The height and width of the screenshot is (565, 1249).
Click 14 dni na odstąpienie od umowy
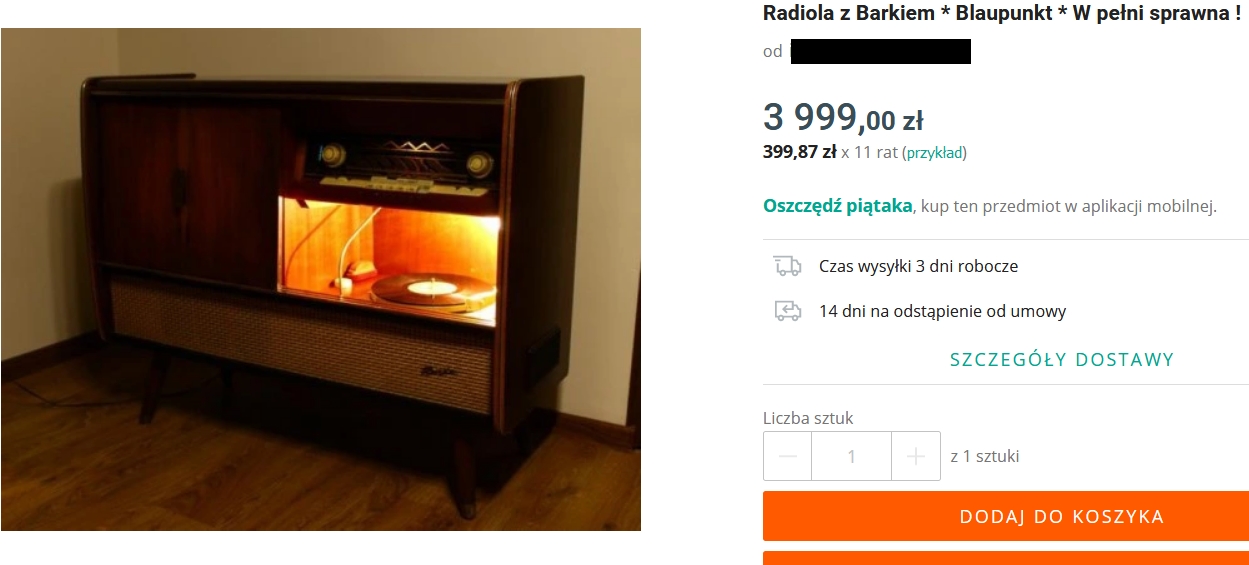(942, 311)
